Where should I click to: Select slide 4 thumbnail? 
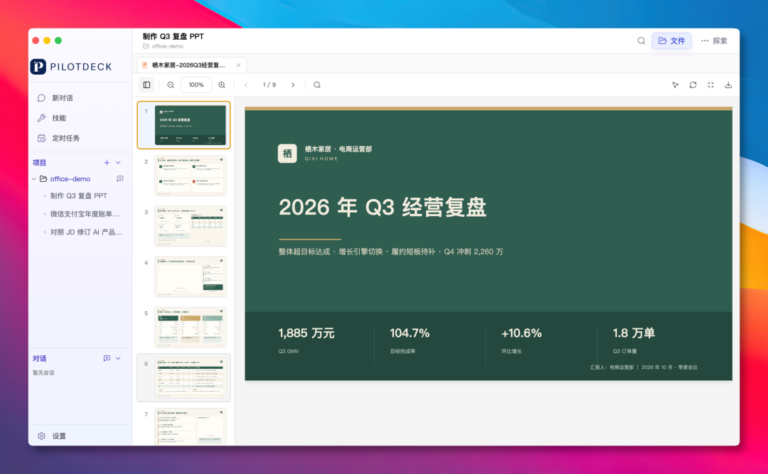coord(191,277)
